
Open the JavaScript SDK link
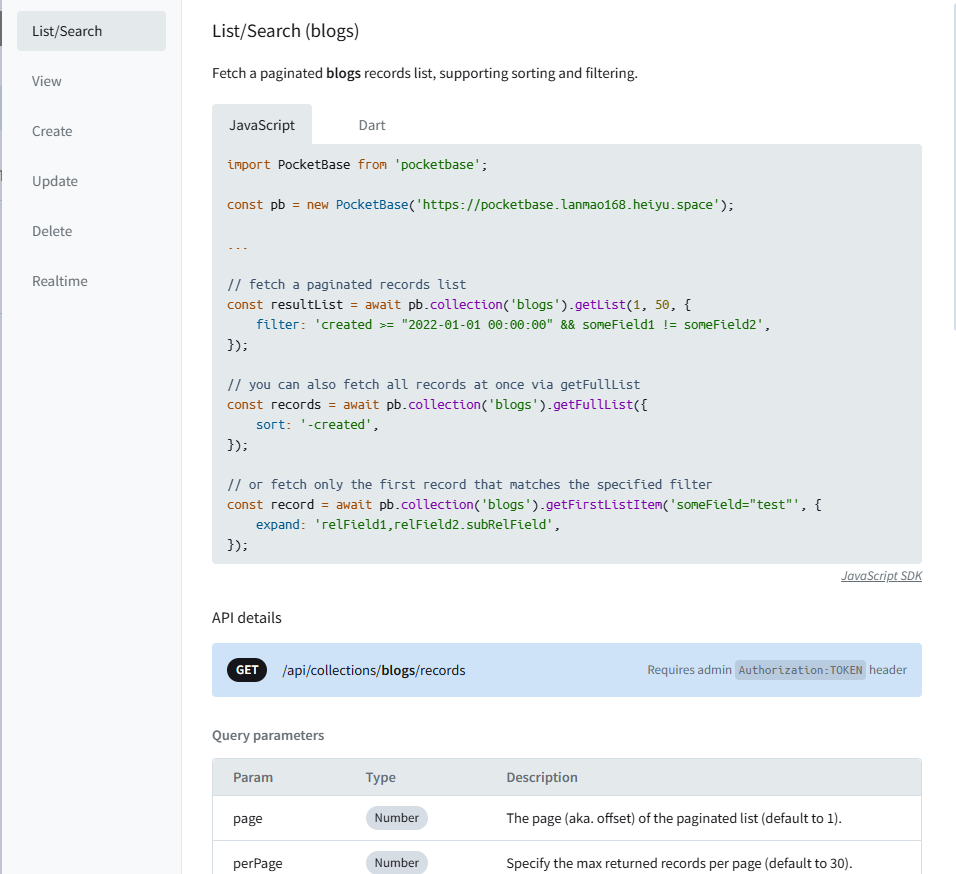point(881,576)
